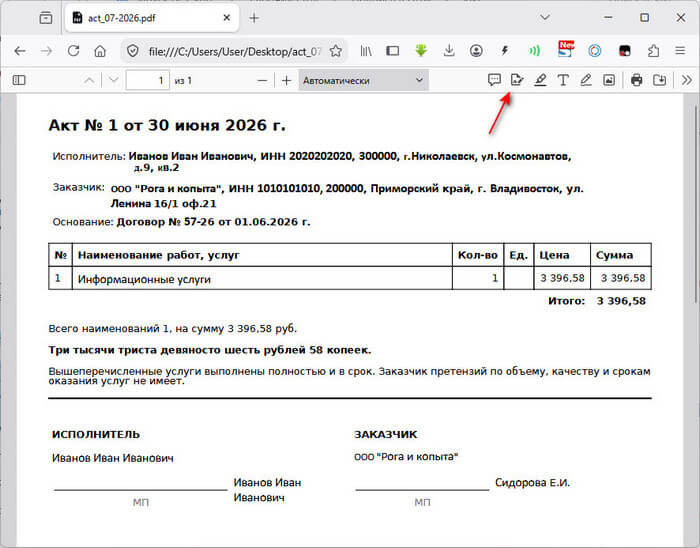
Task: Save the PDF document
Action: [659, 80]
